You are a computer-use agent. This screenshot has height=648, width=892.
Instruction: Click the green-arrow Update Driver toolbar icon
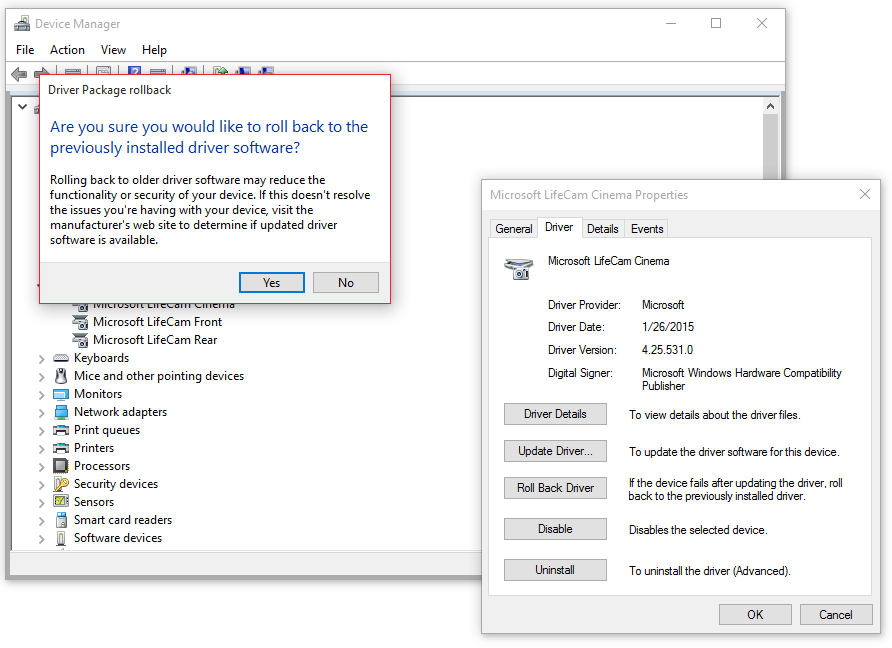[220, 72]
